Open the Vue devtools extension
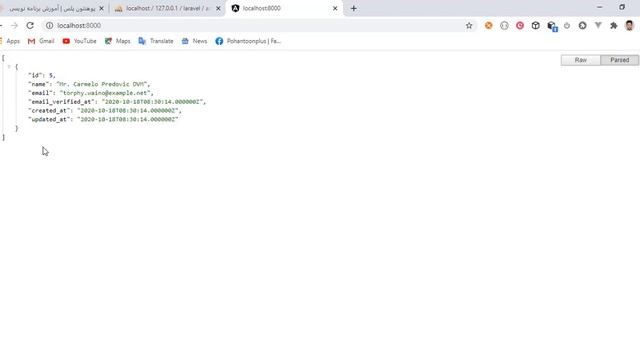 click(598, 25)
